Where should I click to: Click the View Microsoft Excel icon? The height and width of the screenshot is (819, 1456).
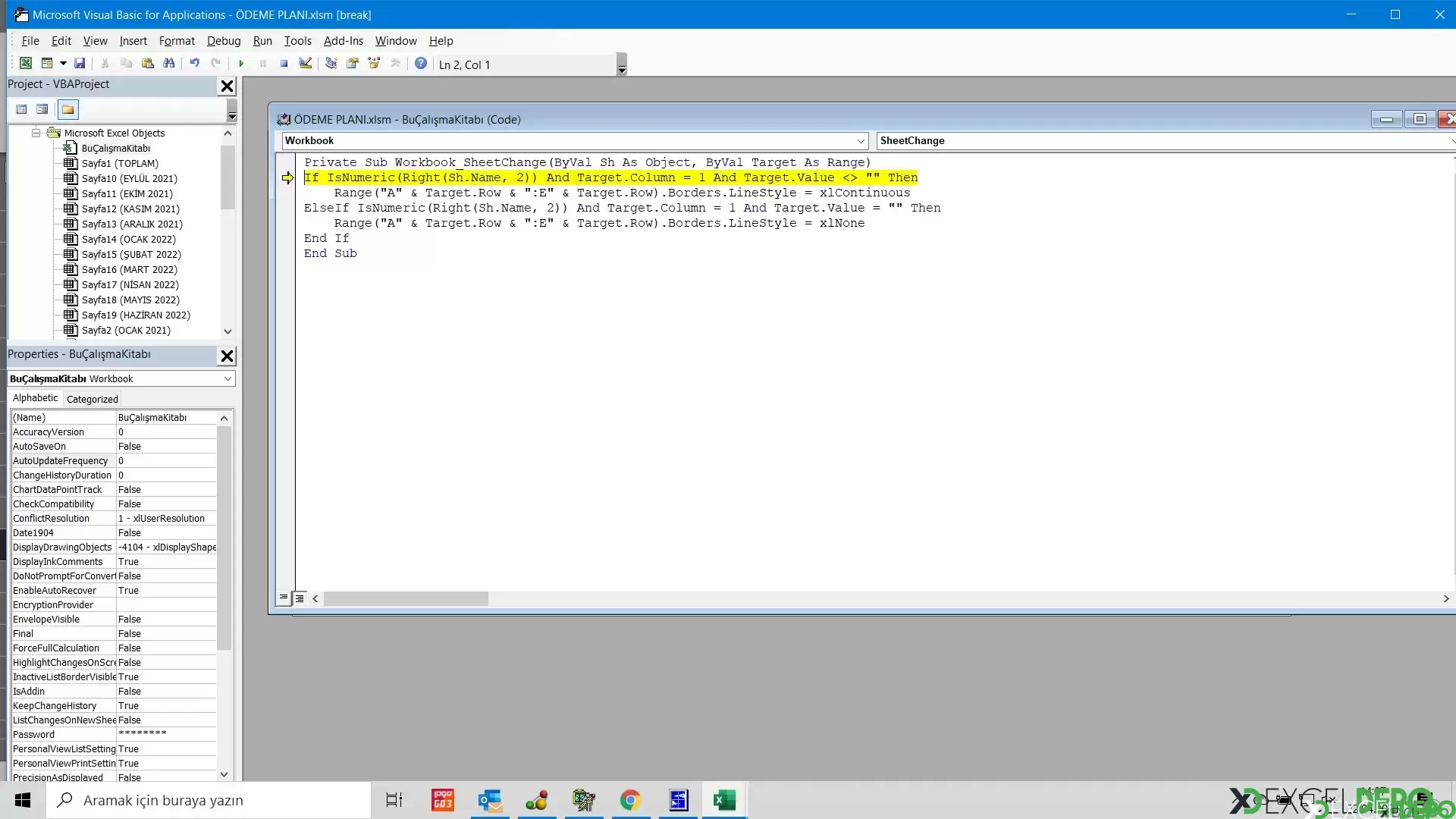[x=26, y=64]
